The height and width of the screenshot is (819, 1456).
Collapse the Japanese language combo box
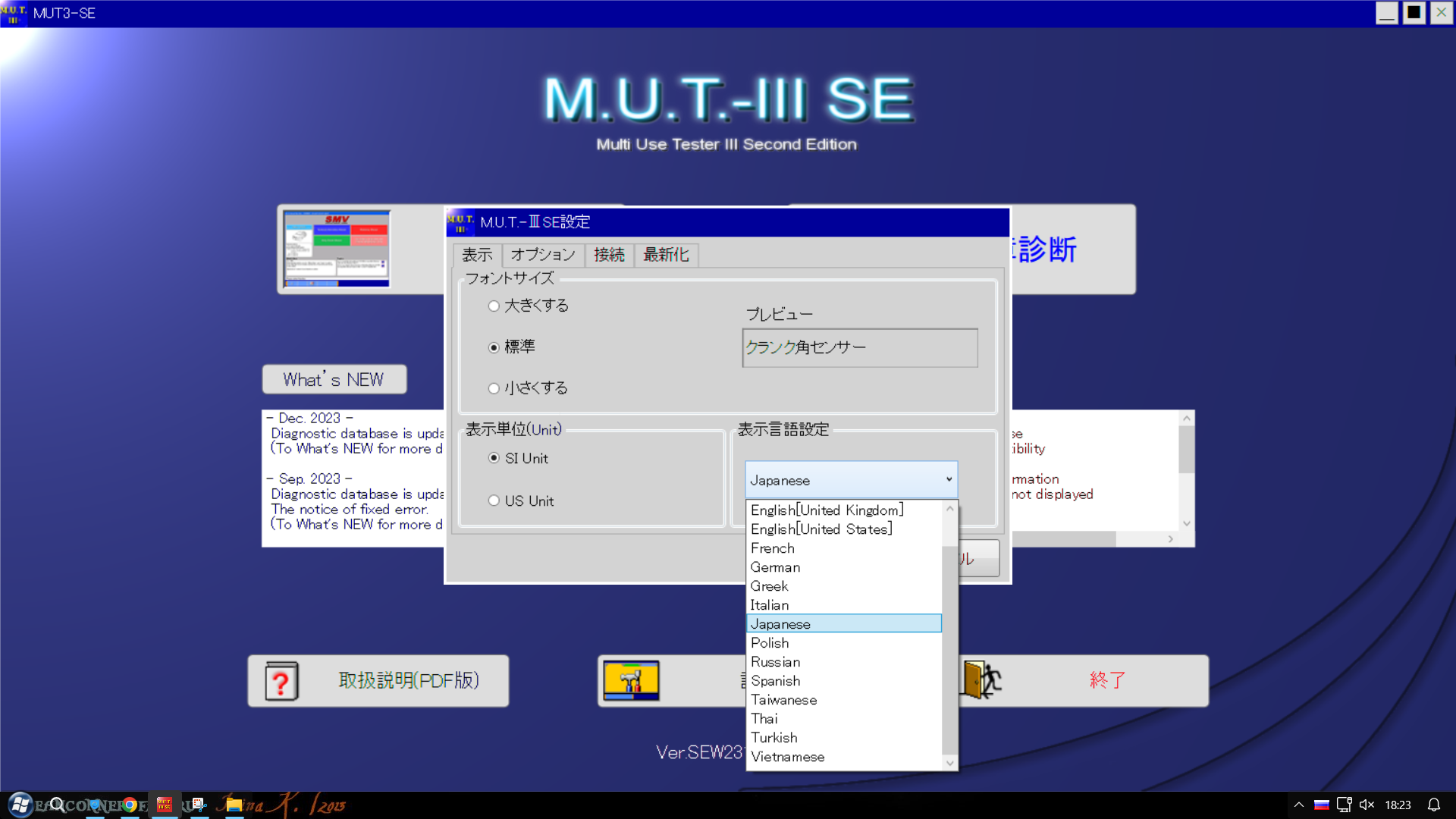point(852,480)
